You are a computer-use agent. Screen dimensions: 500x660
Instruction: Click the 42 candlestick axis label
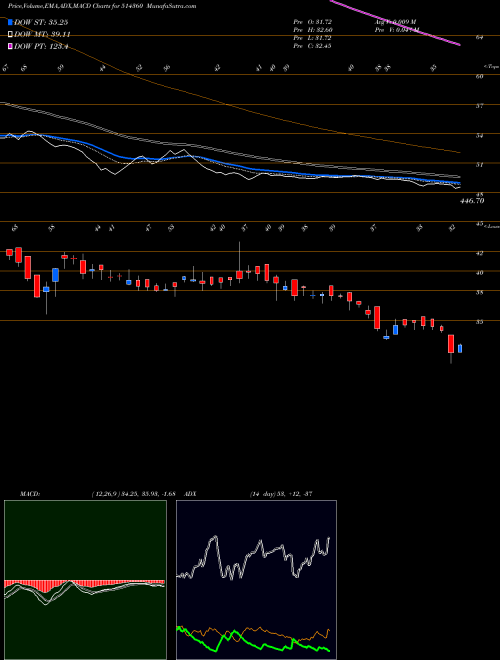(479, 253)
